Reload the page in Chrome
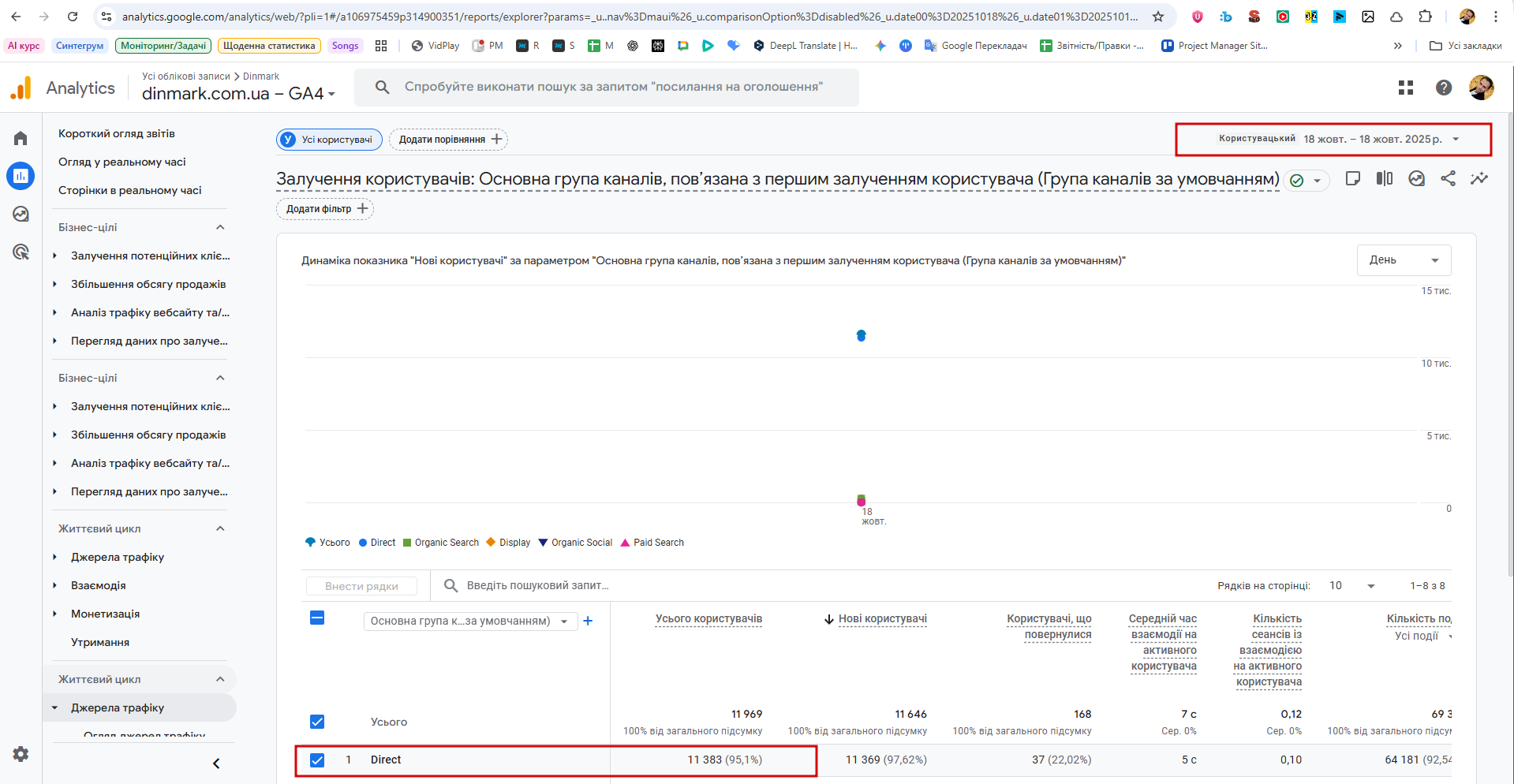The width and height of the screenshot is (1514, 784). (73, 17)
